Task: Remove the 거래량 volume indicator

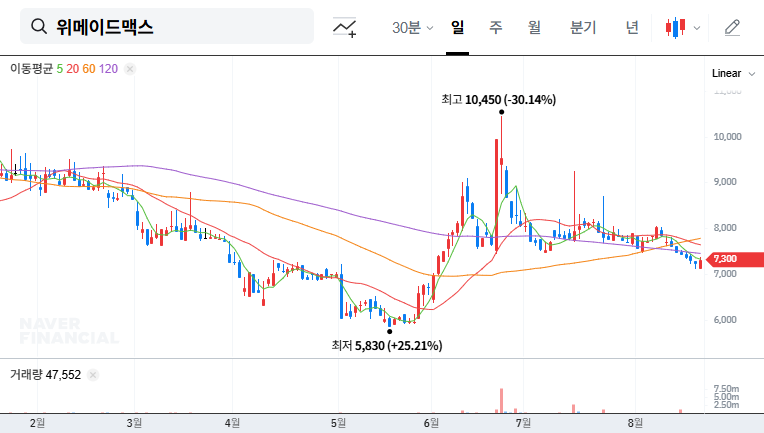Action: 93,375
